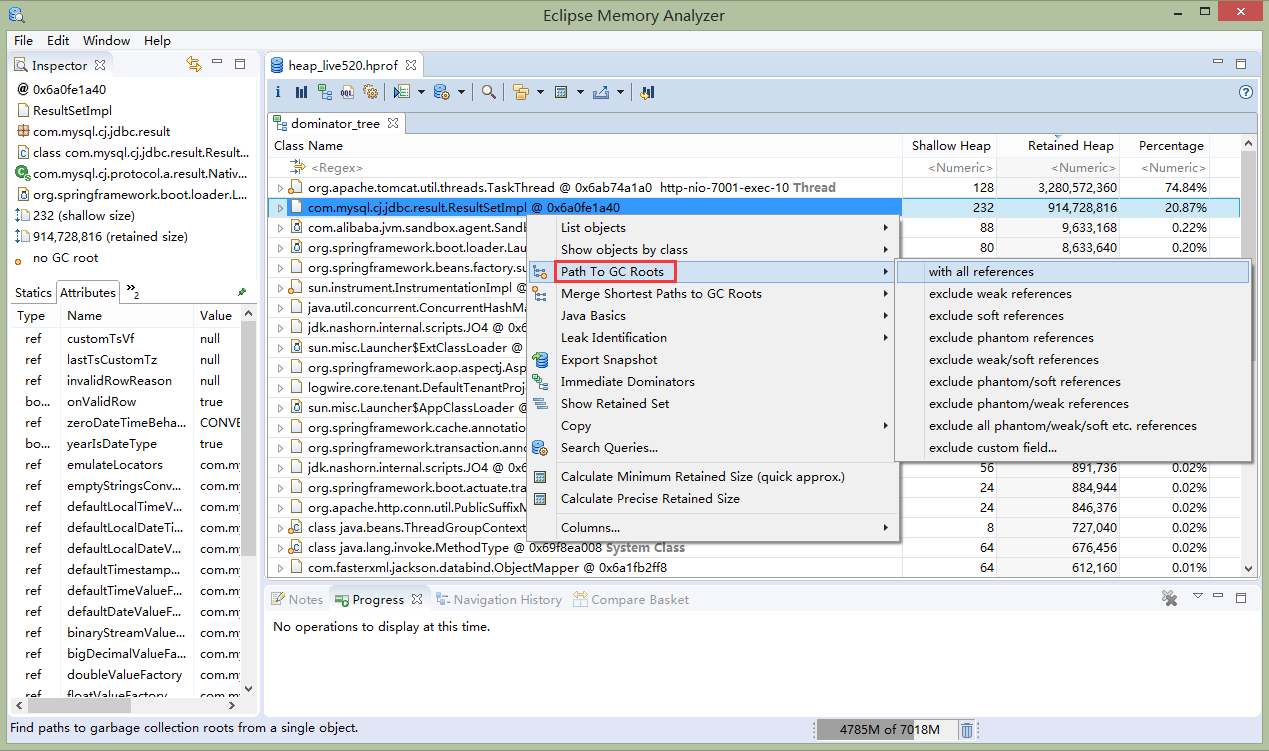Click the Compare to another heap dump icon

click(647, 92)
